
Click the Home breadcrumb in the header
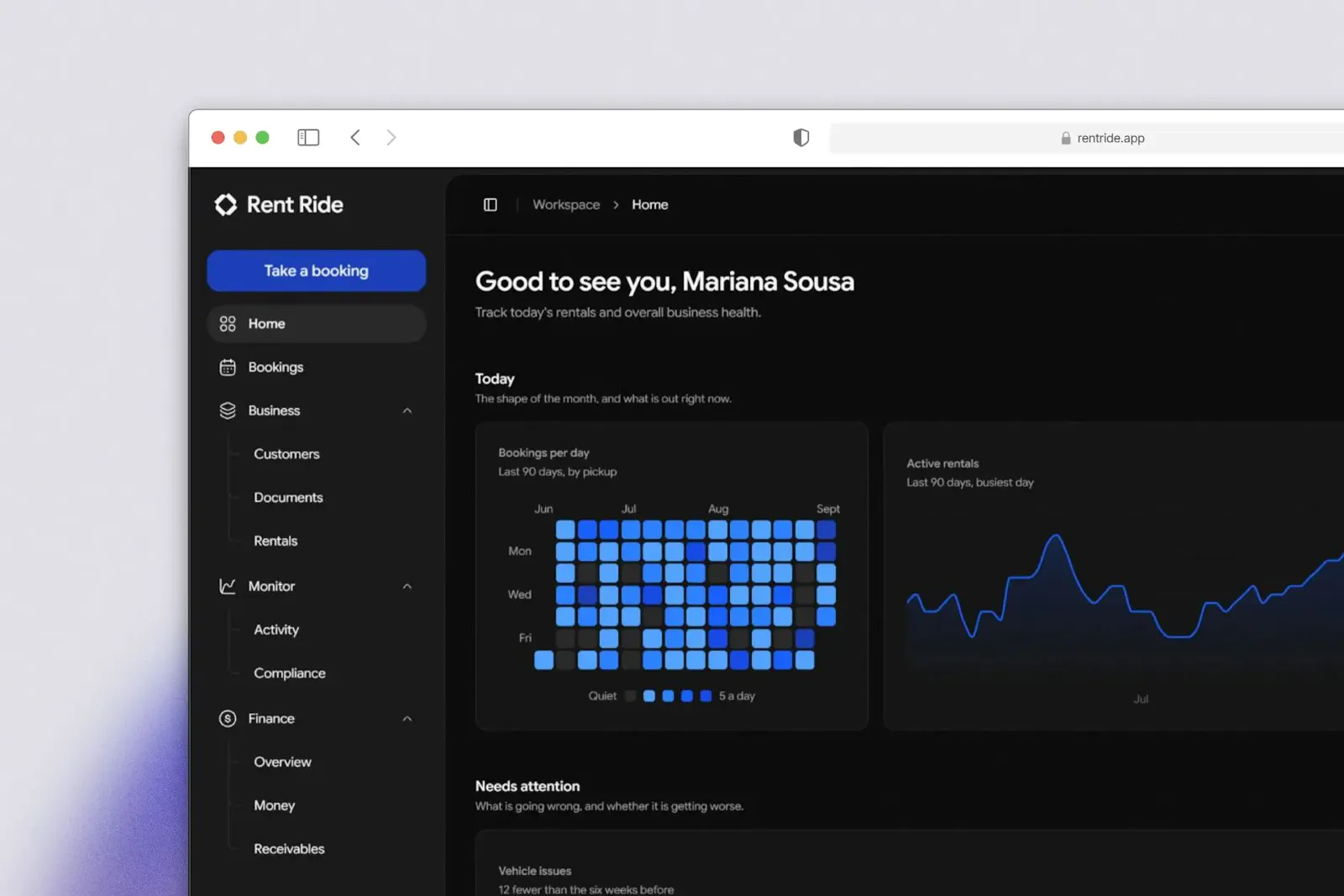(x=650, y=205)
